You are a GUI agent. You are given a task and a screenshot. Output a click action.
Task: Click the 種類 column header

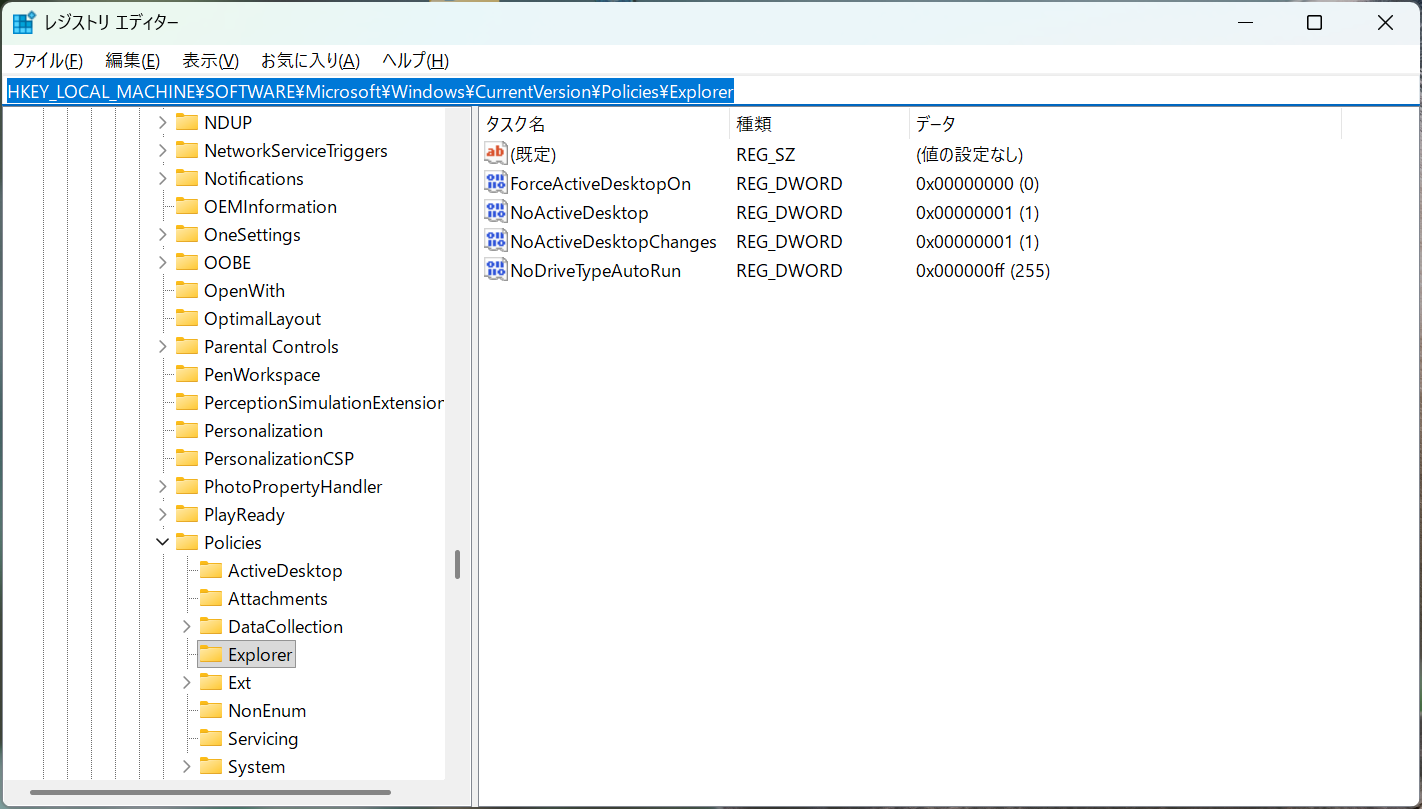[819, 124]
